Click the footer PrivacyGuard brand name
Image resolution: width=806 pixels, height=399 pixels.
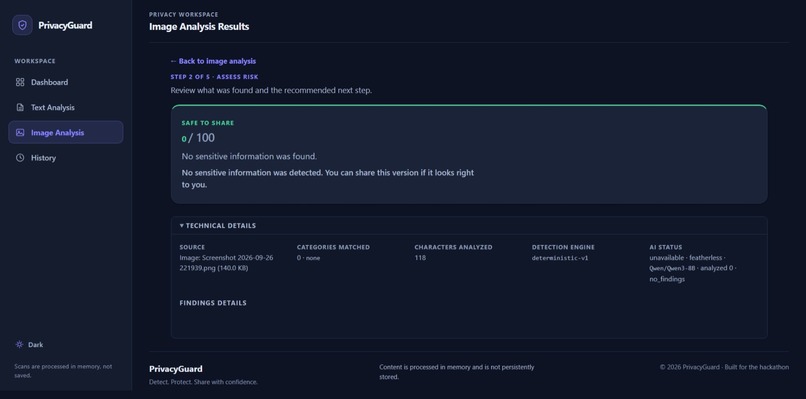pyautogui.click(x=176, y=369)
